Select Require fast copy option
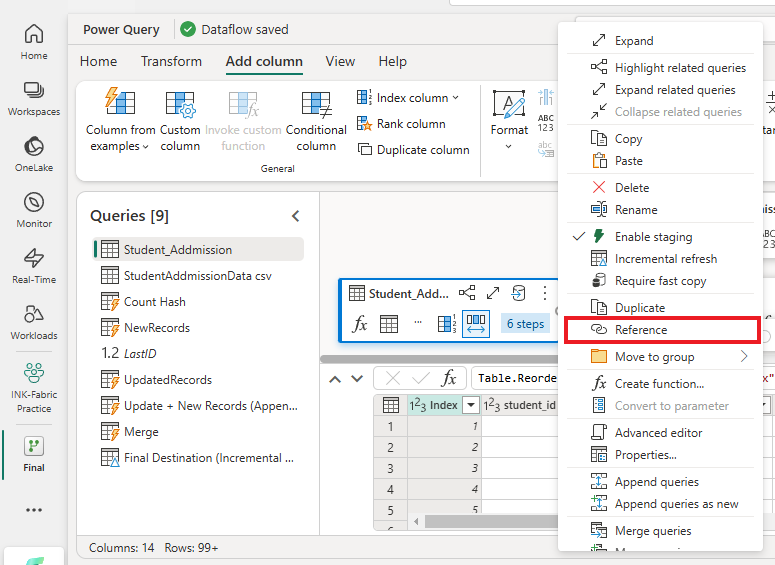Image resolution: width=775 pixels, height=565 pixels. click(660, 281)
